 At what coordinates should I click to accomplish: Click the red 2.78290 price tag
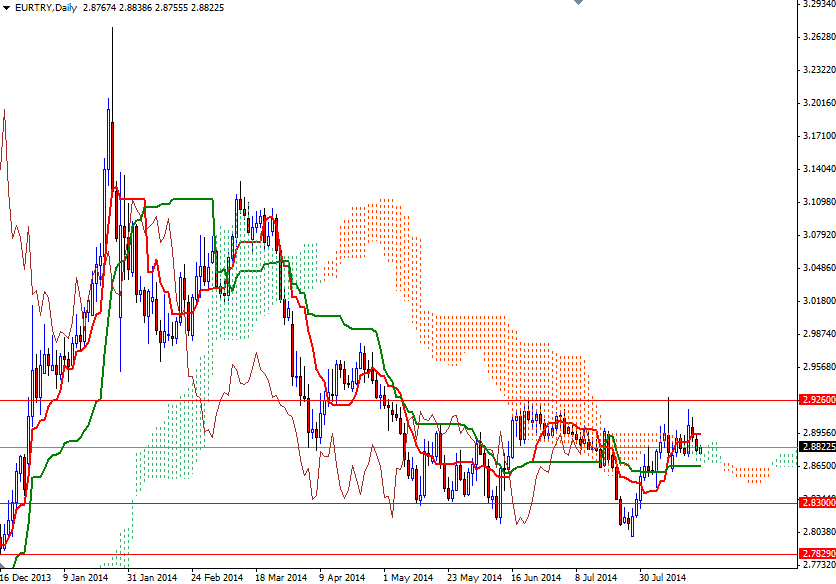pyautogui.click(x=816, y=551)
